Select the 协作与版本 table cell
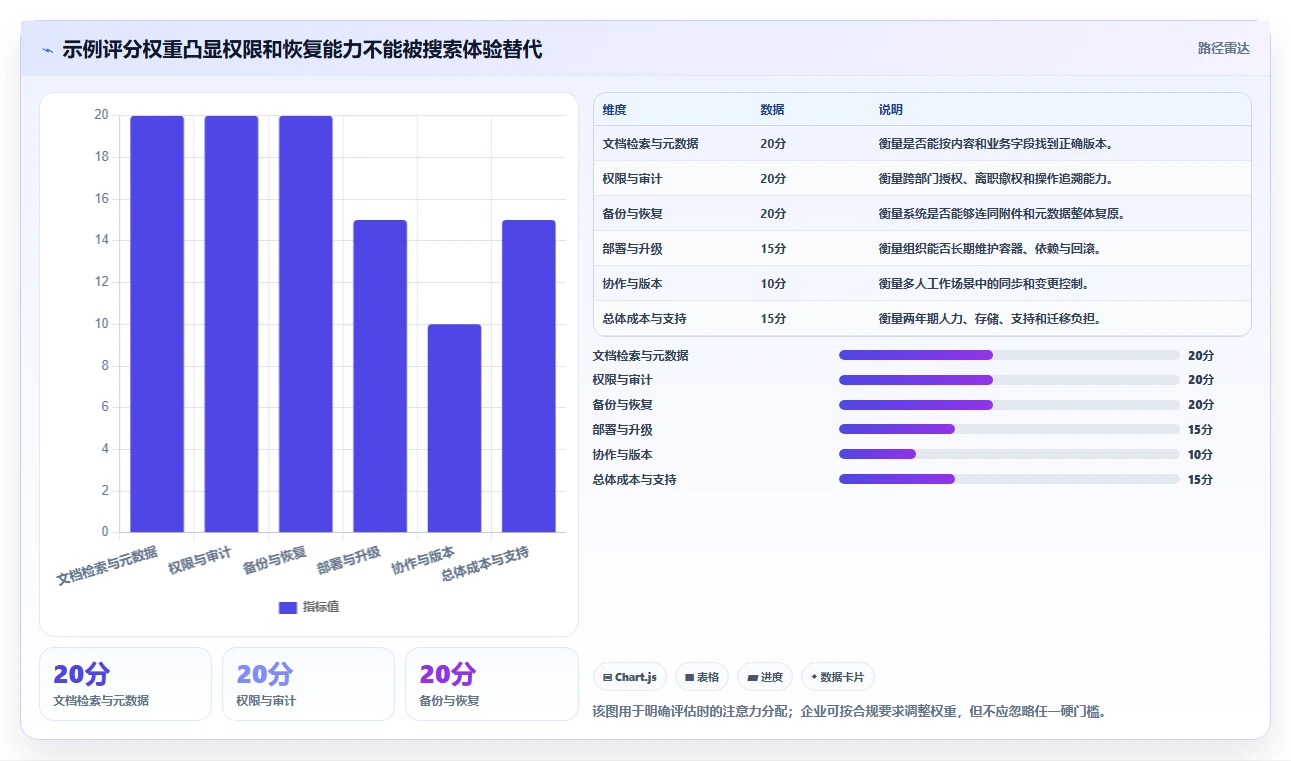The height and width of the screenshot is (761, 1291). coord(632,284)
